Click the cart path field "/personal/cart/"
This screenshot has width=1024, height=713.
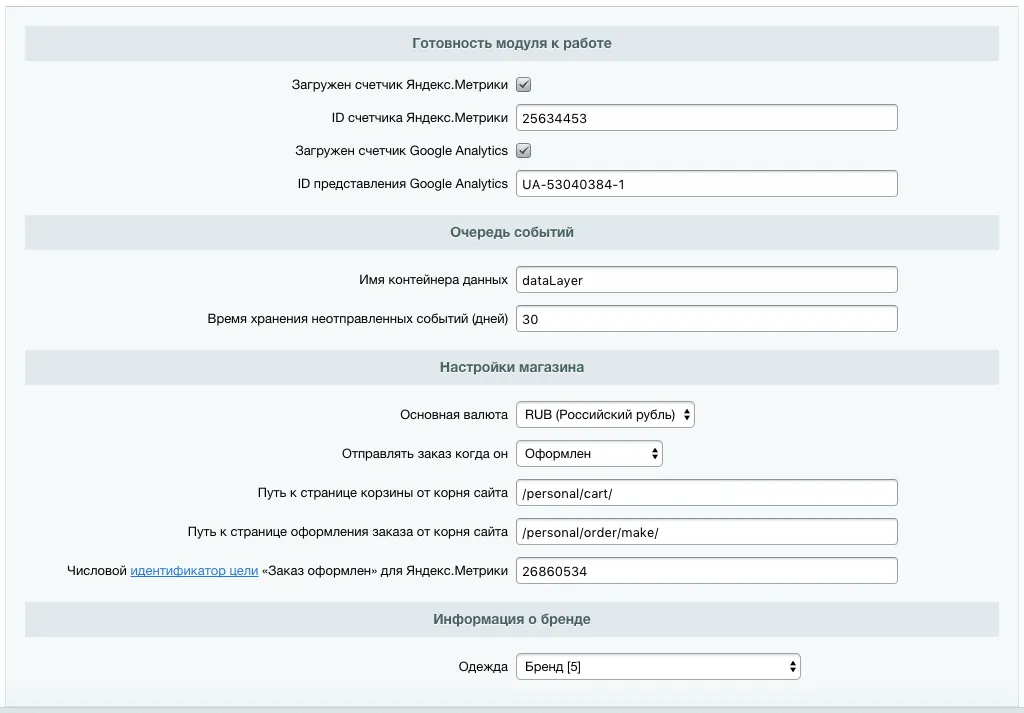coord(706,492)
